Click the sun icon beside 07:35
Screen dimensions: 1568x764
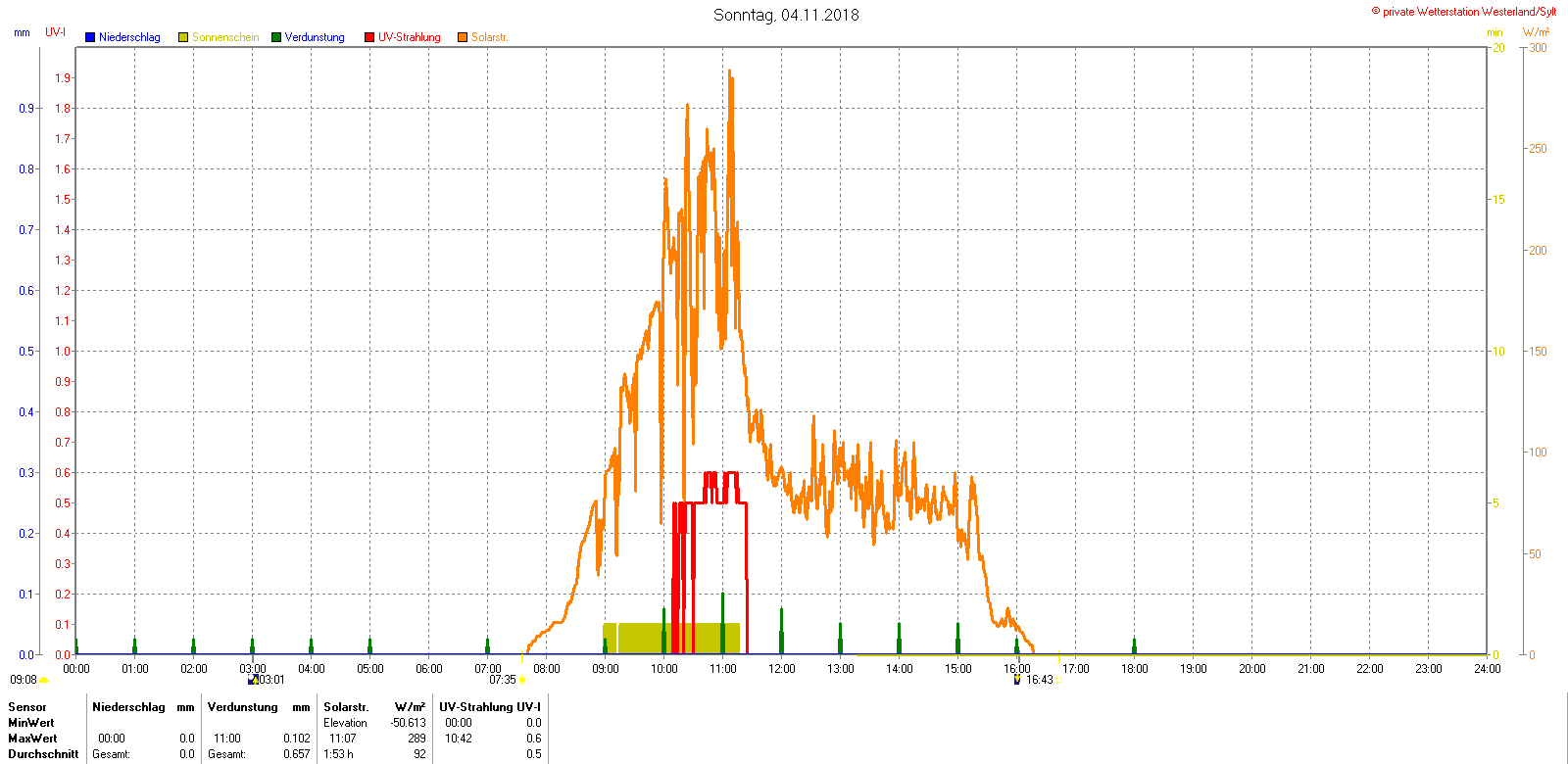522,680
